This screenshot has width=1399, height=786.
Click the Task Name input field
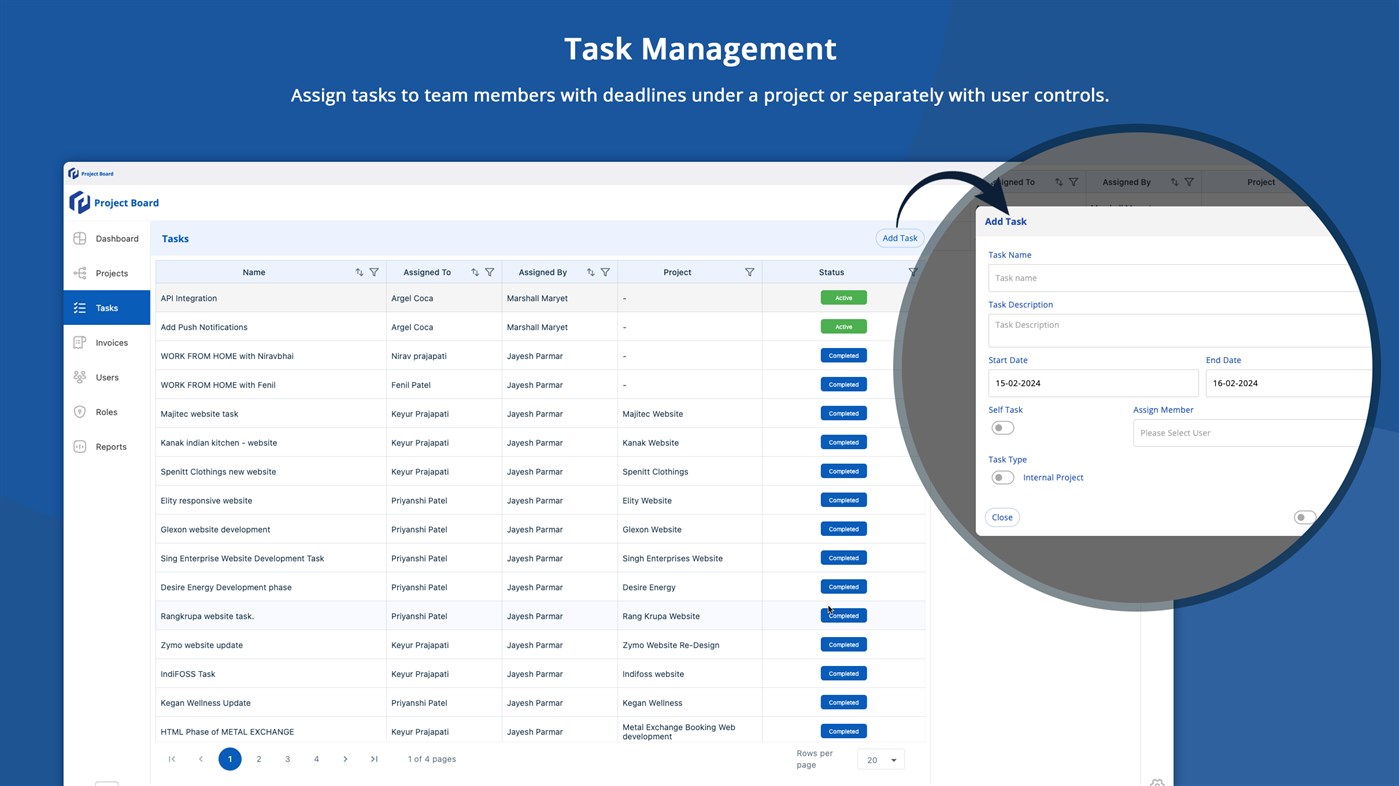click(x=1180, y=278)
